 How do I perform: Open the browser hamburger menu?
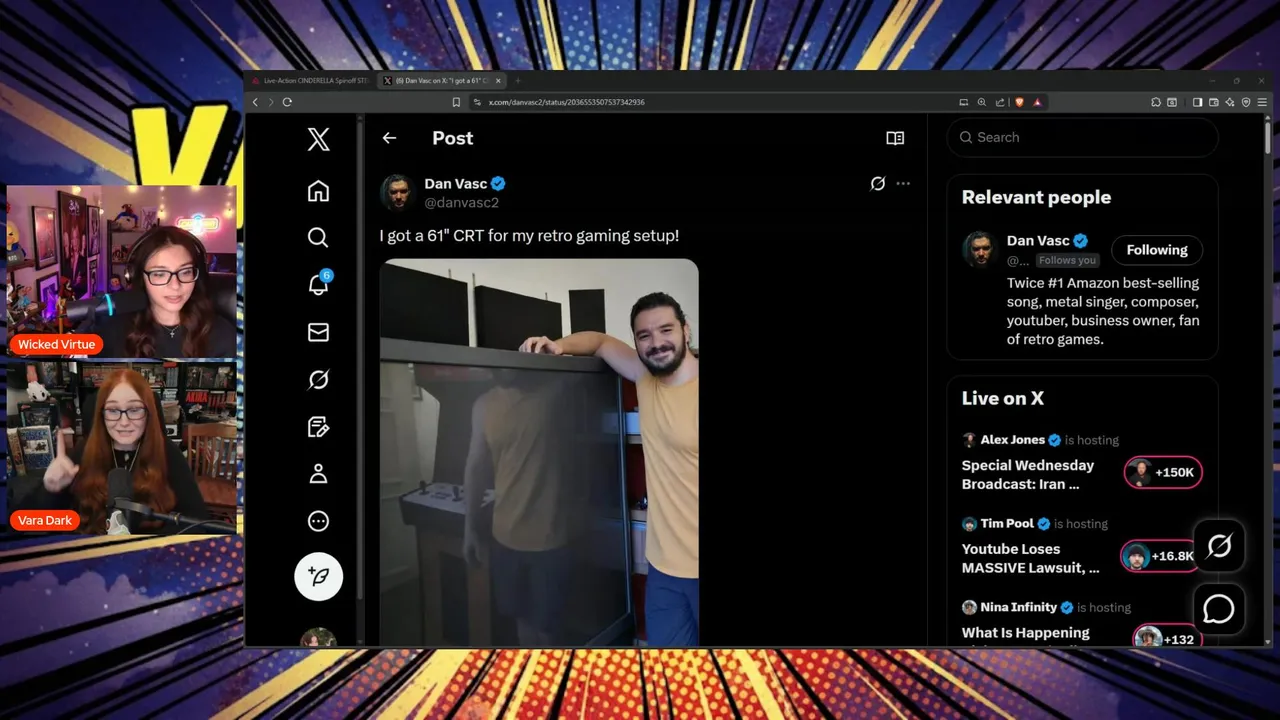tap(1263, 102)
